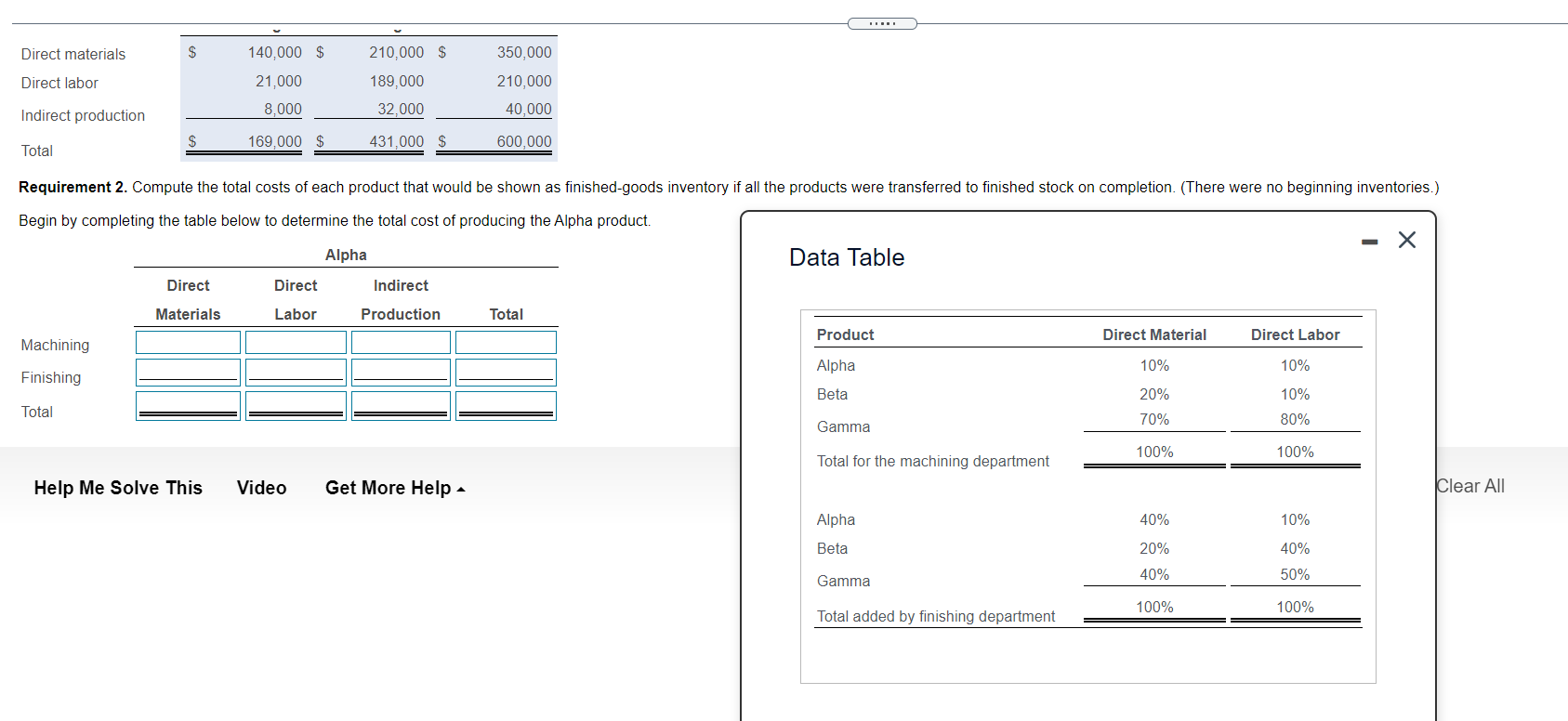Click the 169,000 total value
Image resolution: width=1568 pixels, height=721 pixels.
tap(274, 142)
